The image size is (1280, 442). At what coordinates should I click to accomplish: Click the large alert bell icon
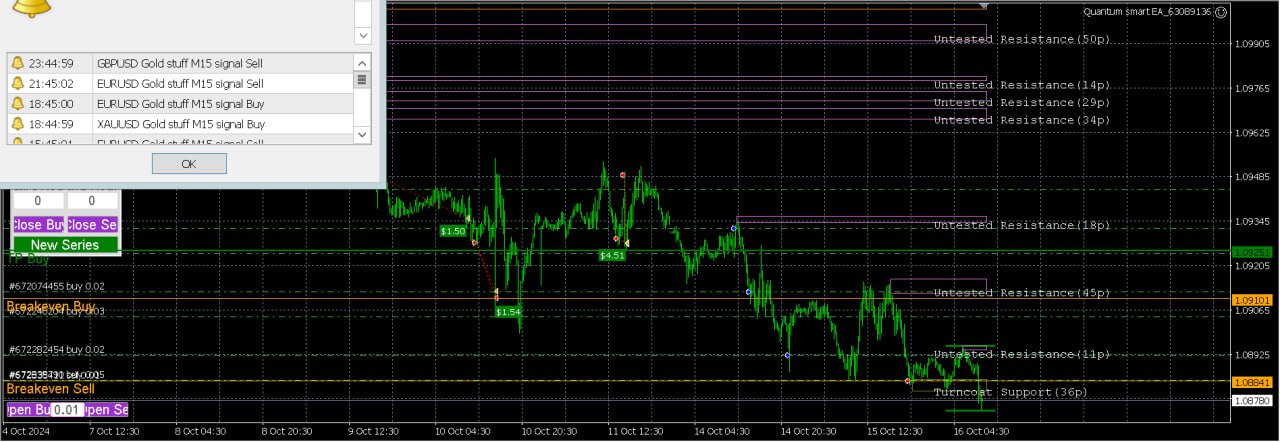click(x=33, y=8)
